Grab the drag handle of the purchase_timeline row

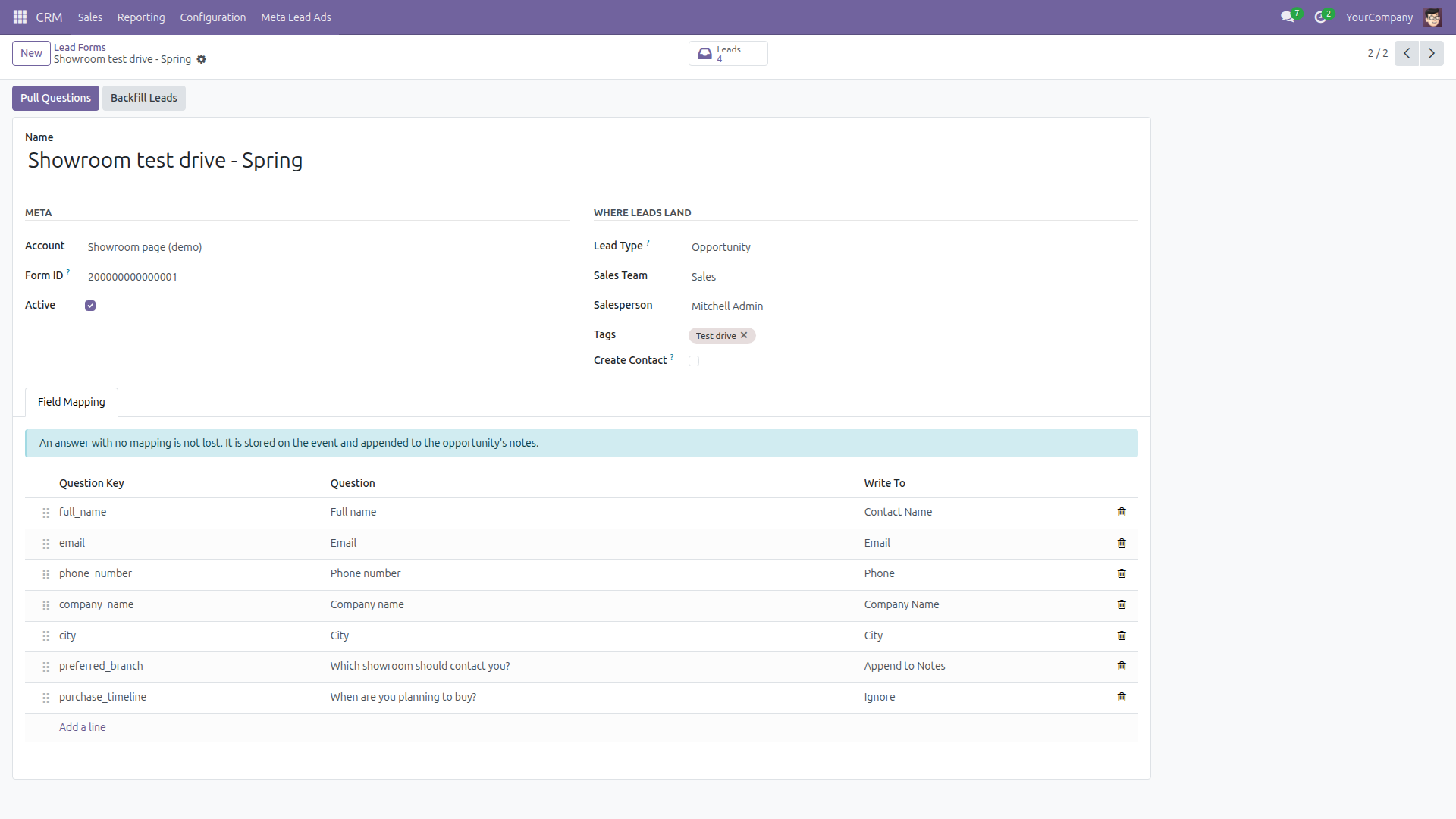coord(45,698)
